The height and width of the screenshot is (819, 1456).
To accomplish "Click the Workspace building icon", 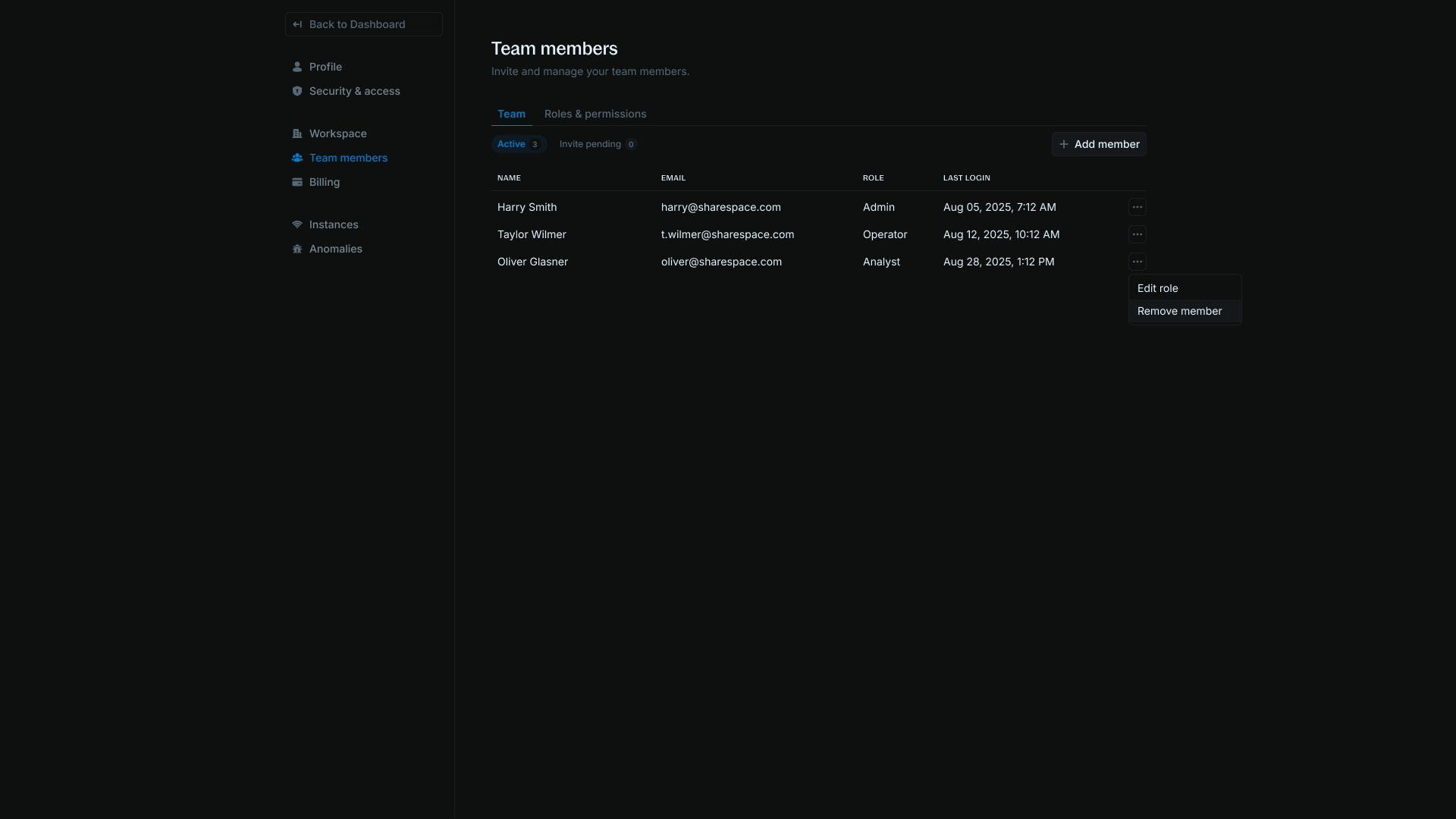I will [x=297, y=133].
